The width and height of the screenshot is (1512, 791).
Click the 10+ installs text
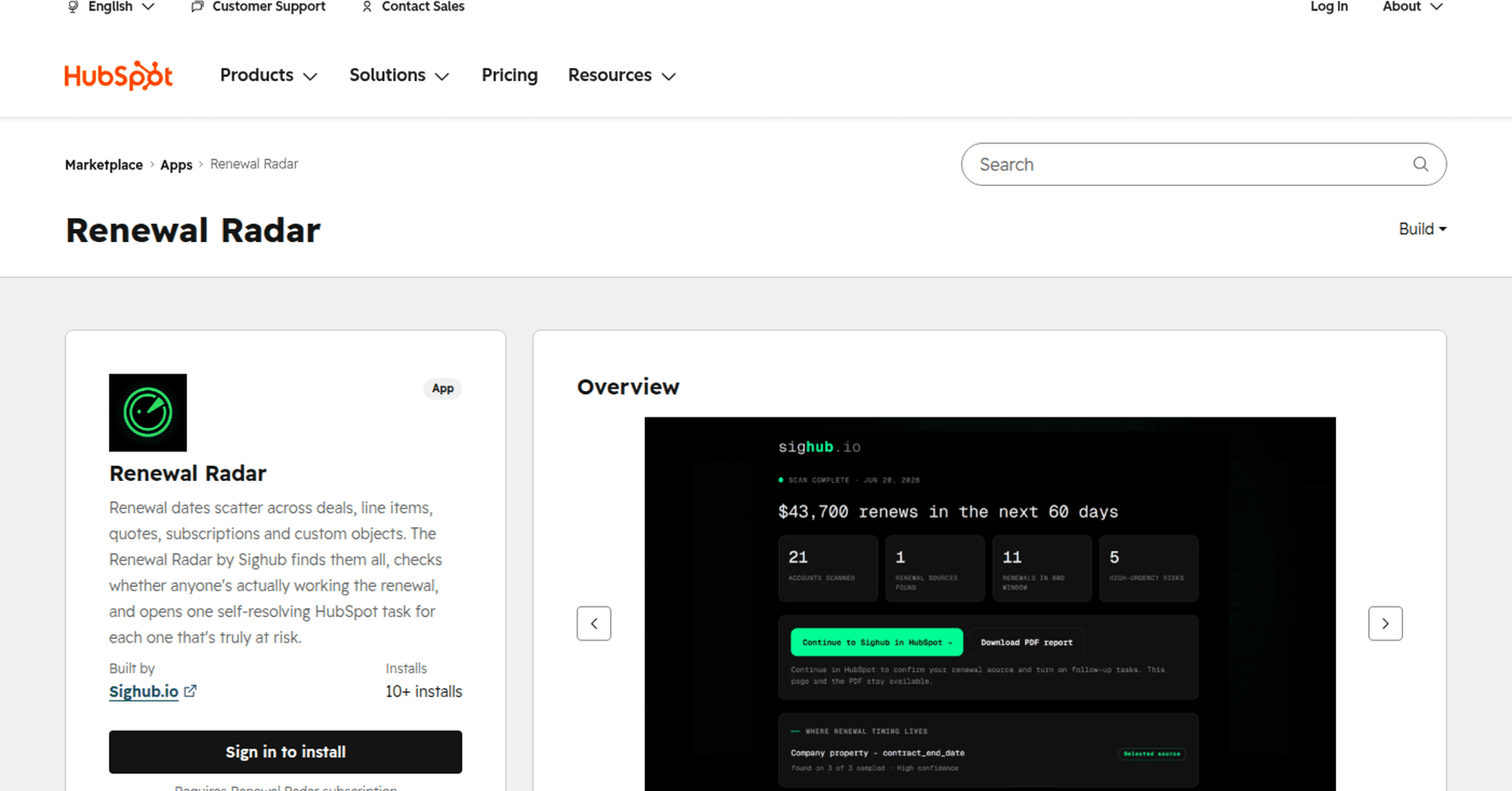click(423, 691)
